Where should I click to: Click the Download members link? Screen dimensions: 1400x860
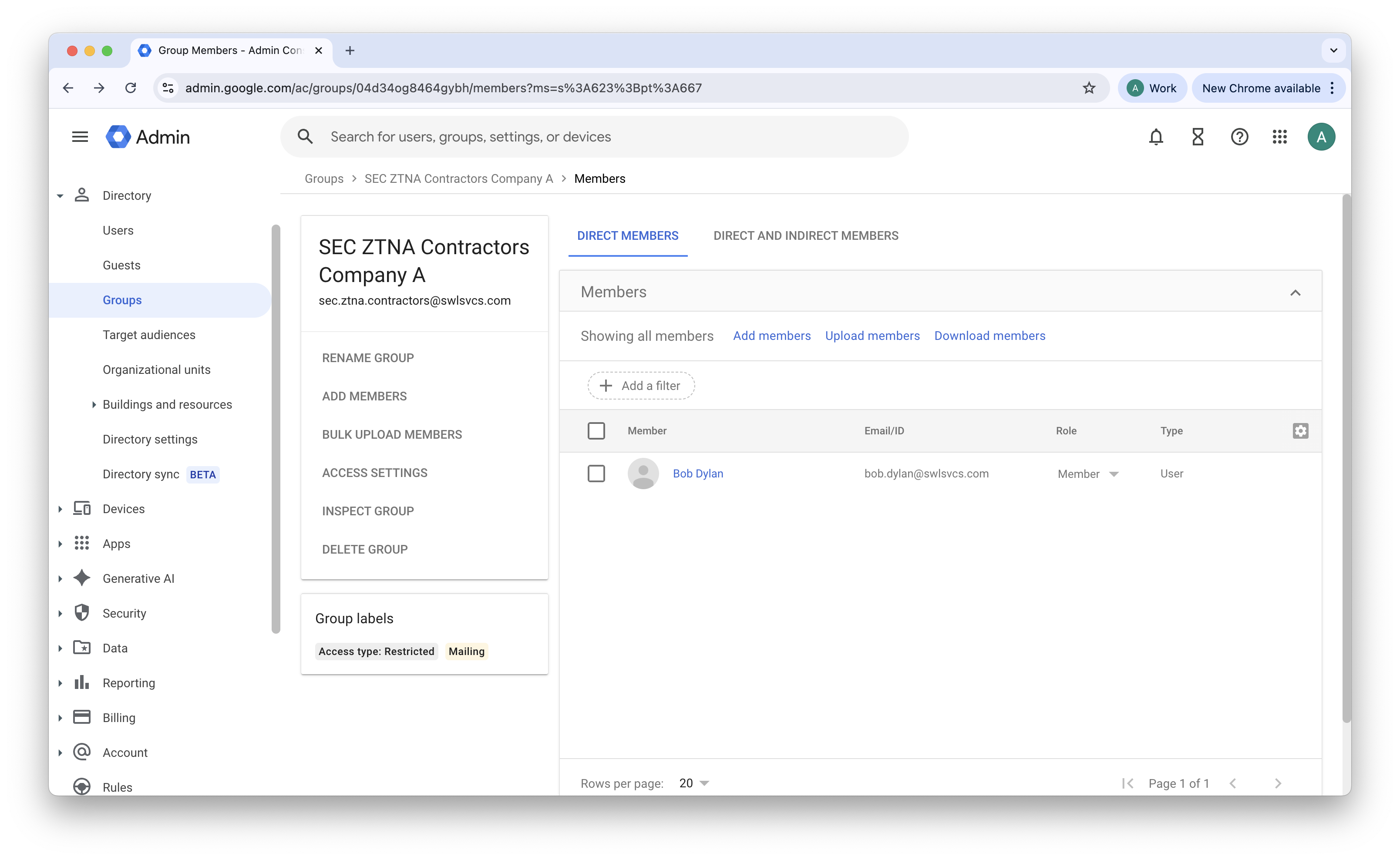[x=989, y=336]
